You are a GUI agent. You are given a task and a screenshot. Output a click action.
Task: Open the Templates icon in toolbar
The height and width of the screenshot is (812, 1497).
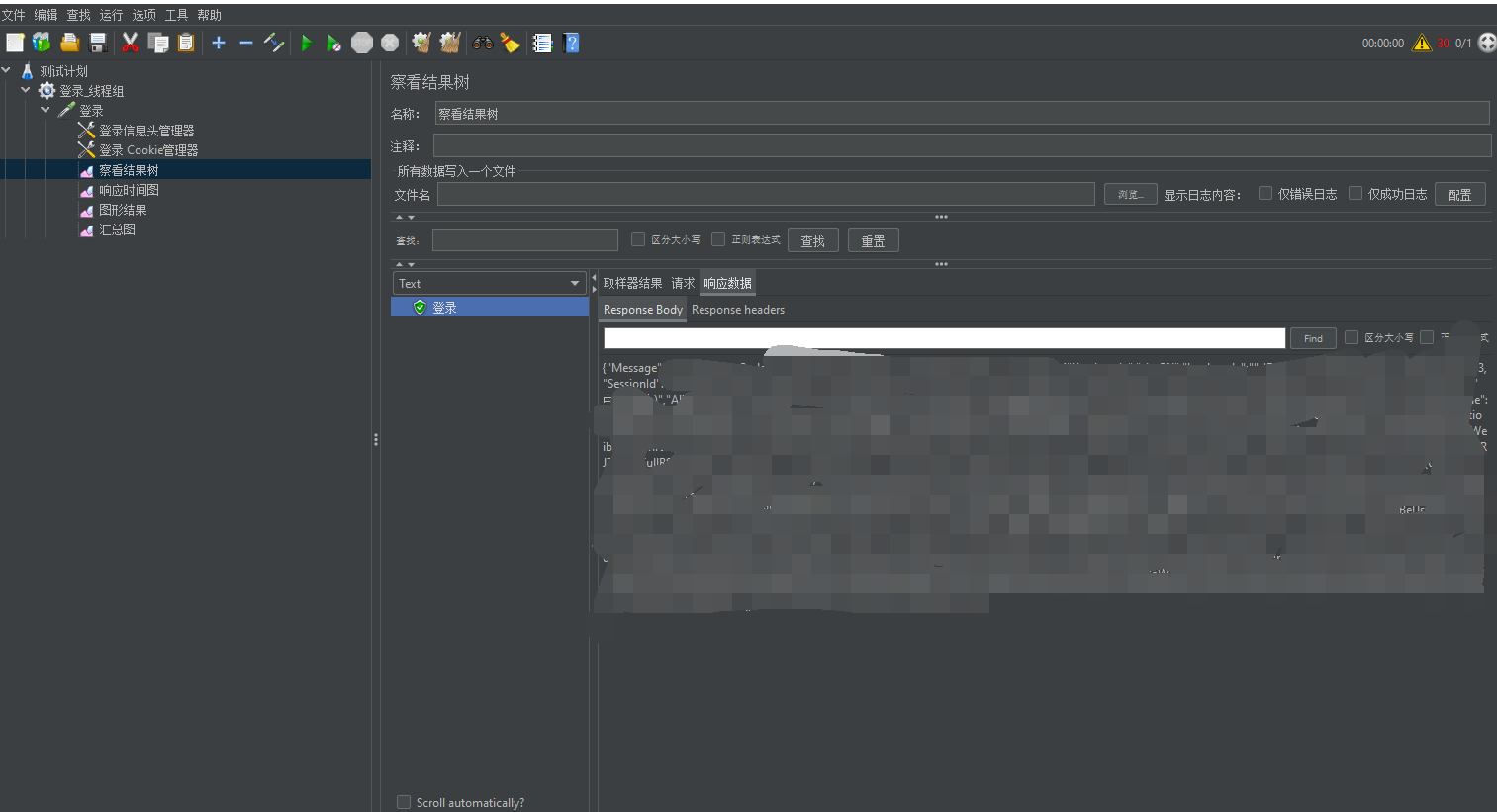(42, 43)
